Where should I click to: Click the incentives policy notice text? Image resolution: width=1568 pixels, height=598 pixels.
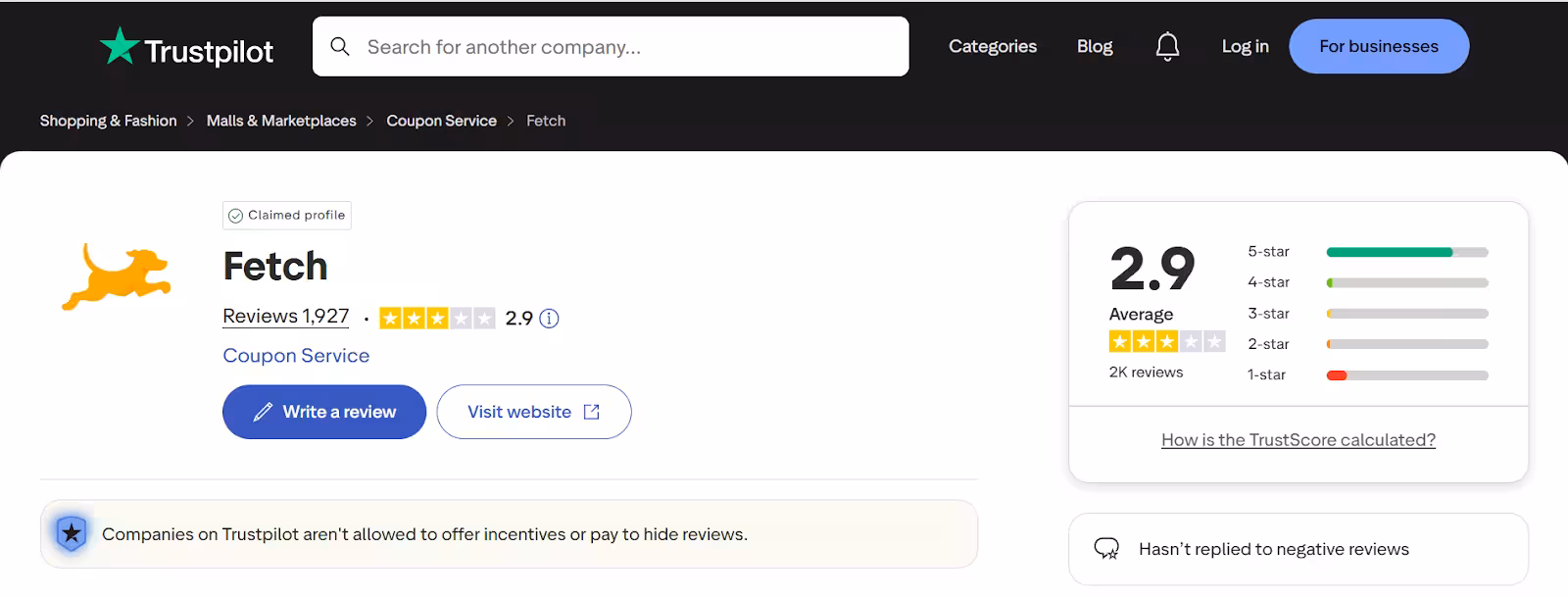424,534
